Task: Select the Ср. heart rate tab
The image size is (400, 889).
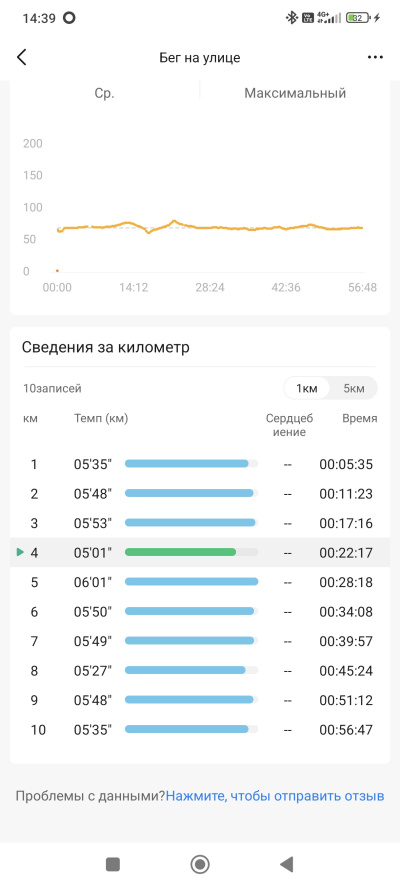Action: point(104,94)
